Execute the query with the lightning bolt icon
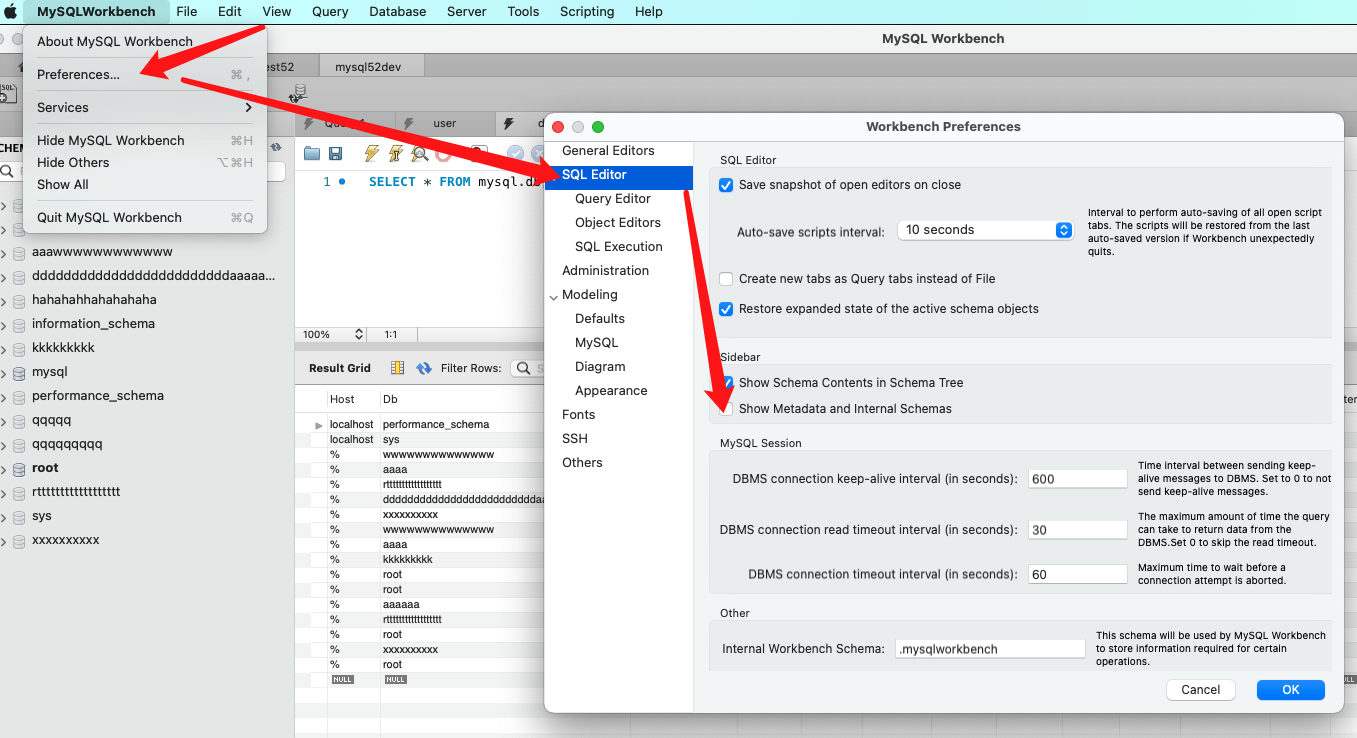The width and height of the screenshot is (1357, 738). pos(371,152)
